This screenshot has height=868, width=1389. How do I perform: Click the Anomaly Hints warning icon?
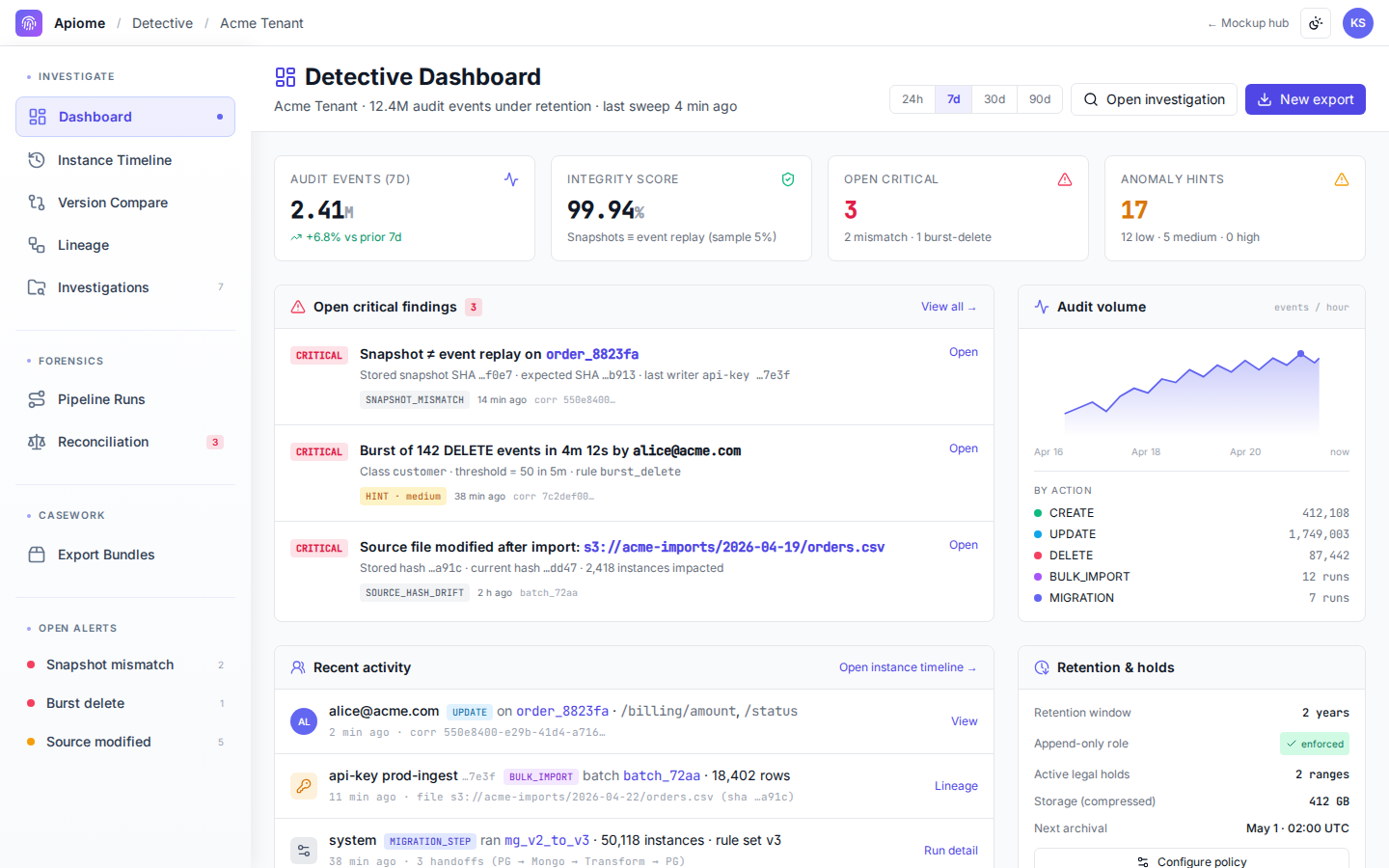[1342, 179]
